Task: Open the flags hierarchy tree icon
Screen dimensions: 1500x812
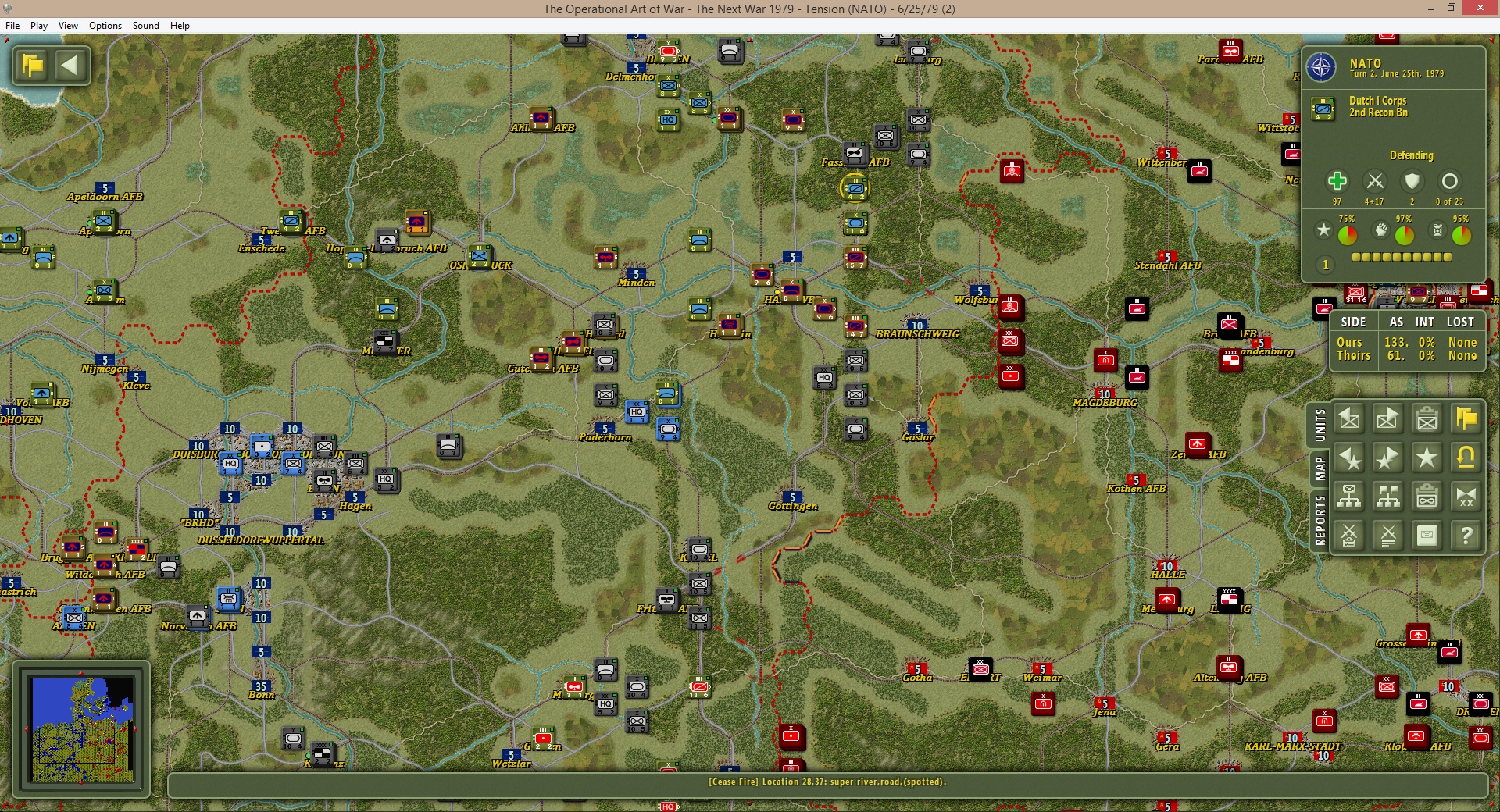Action: pos(1388,497)
